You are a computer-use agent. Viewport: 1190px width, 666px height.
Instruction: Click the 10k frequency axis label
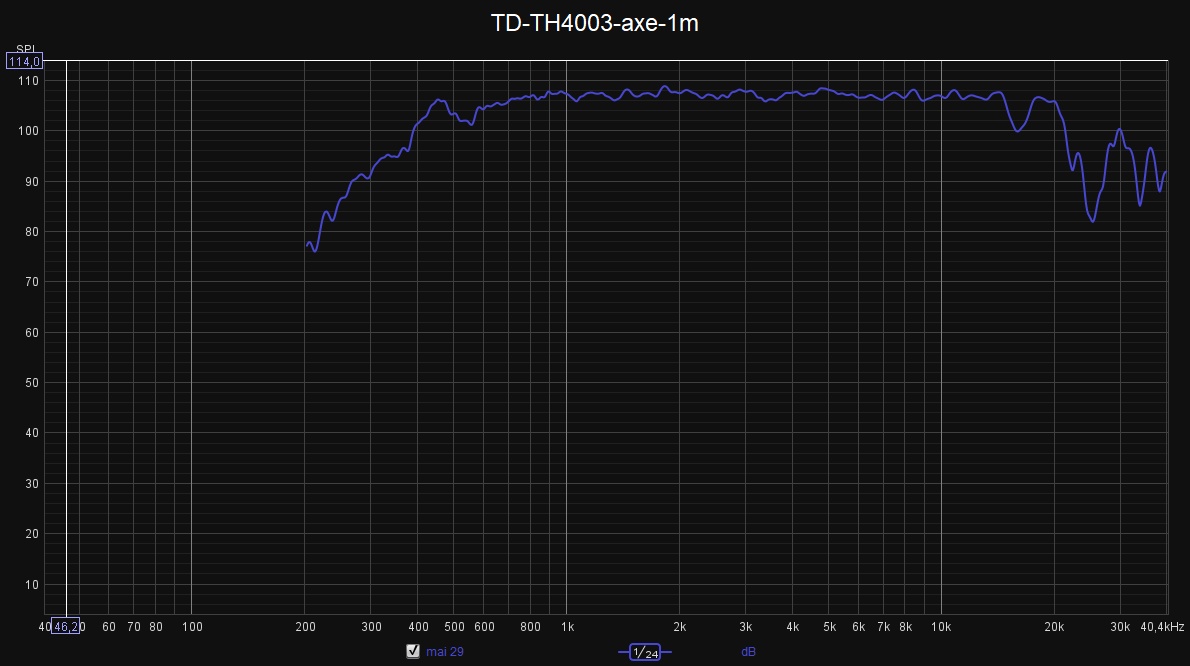[941, 627]
